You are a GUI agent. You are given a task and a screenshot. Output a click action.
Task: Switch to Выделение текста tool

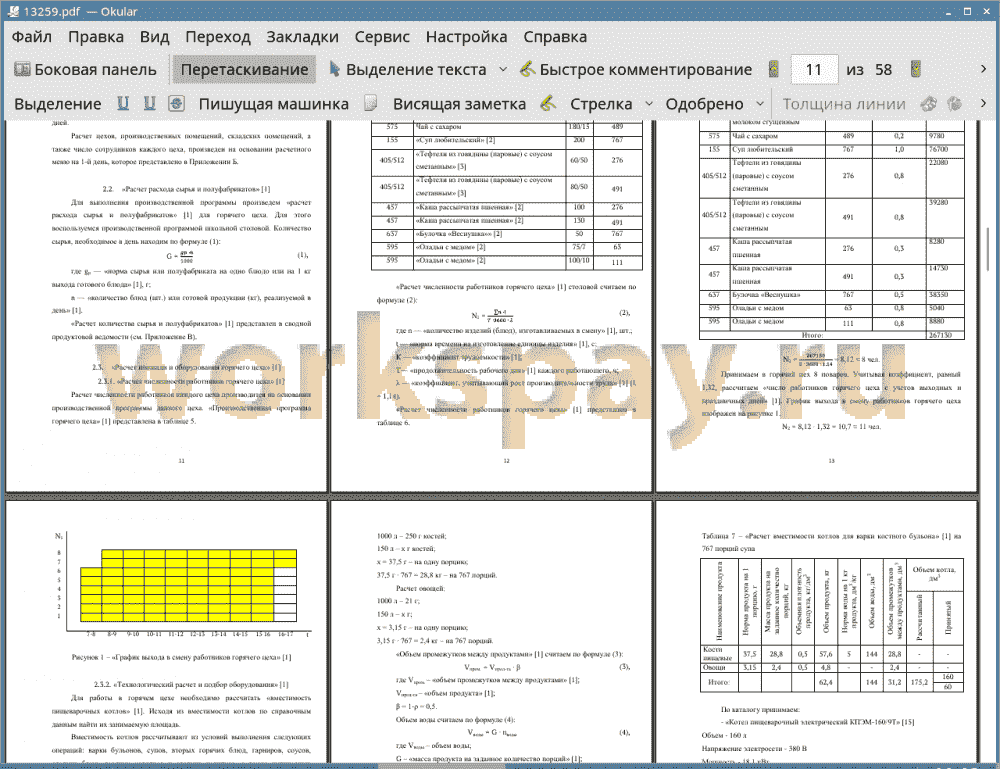coord(408,70)
